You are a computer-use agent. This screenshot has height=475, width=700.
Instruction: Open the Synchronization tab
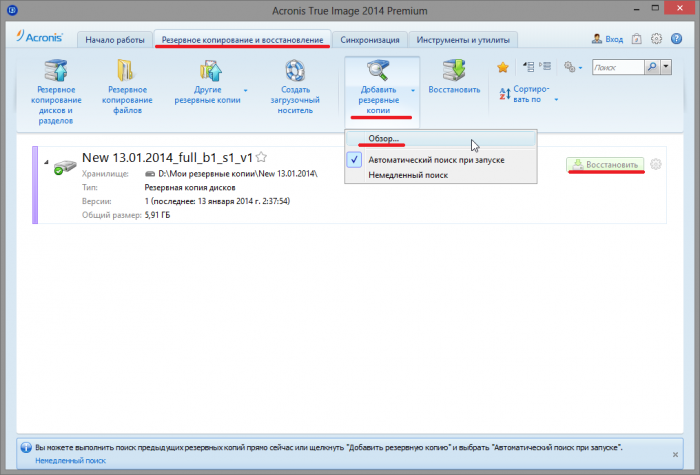coord(370,40)
